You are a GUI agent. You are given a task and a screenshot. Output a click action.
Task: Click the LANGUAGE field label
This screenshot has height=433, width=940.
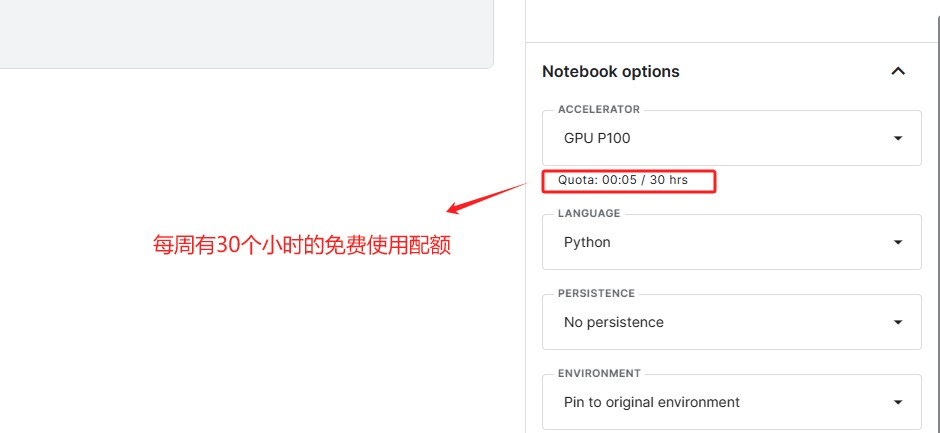click(589, 213)
